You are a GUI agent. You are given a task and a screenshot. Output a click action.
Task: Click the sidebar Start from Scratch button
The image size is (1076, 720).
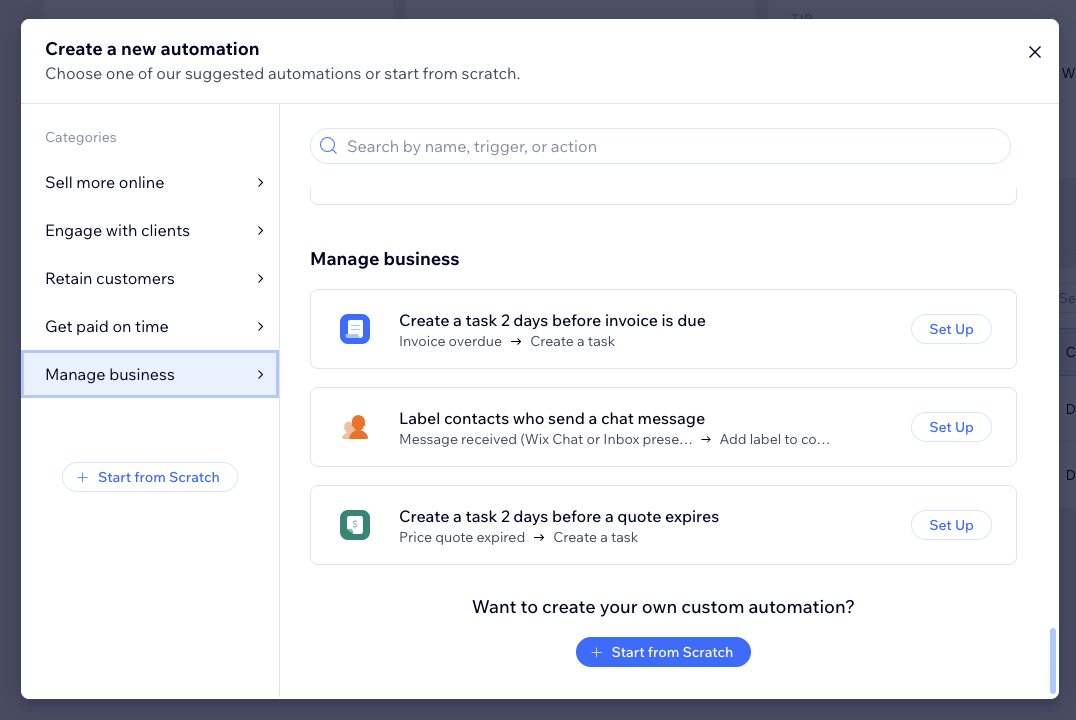[x=150, y=477]
